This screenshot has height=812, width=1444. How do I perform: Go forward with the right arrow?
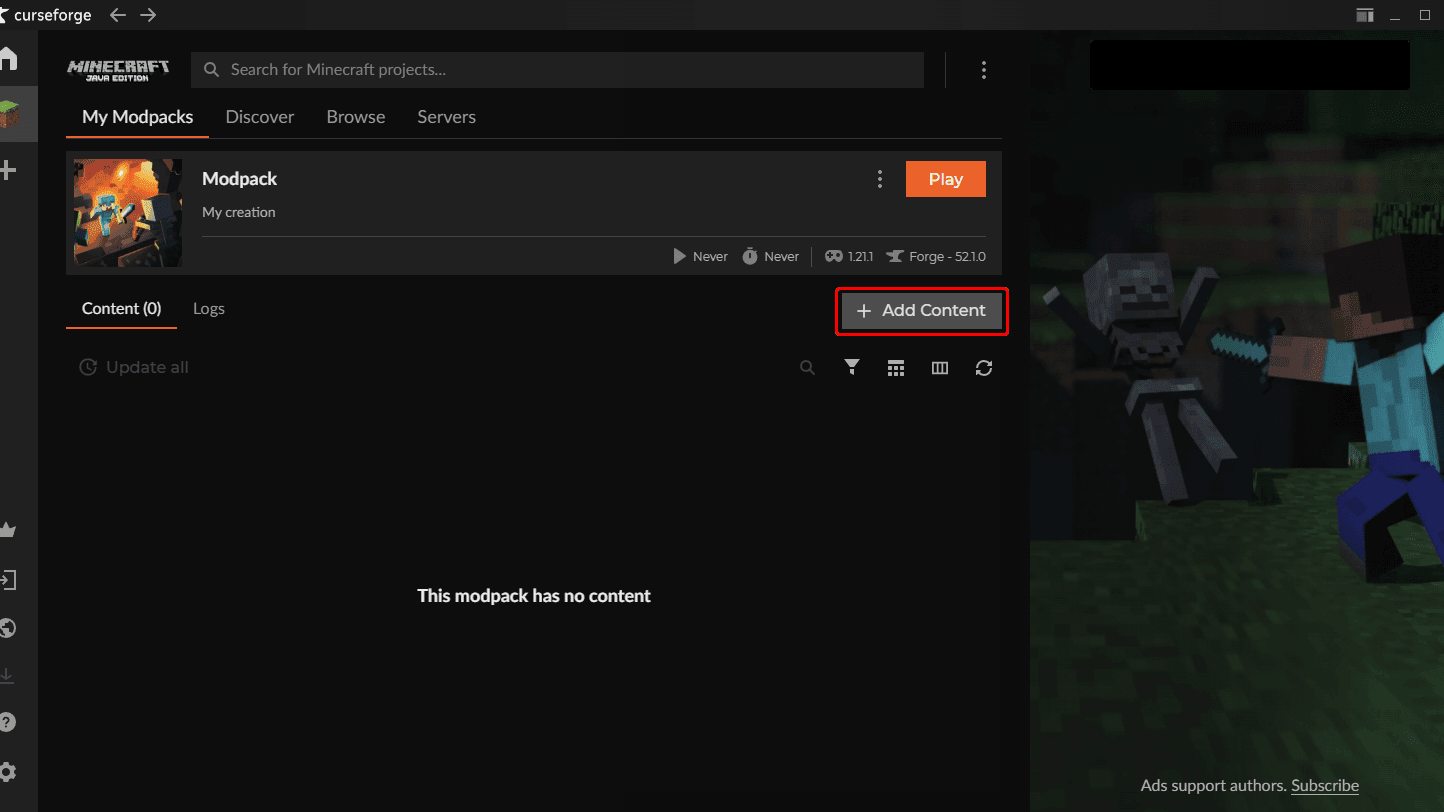148,15
